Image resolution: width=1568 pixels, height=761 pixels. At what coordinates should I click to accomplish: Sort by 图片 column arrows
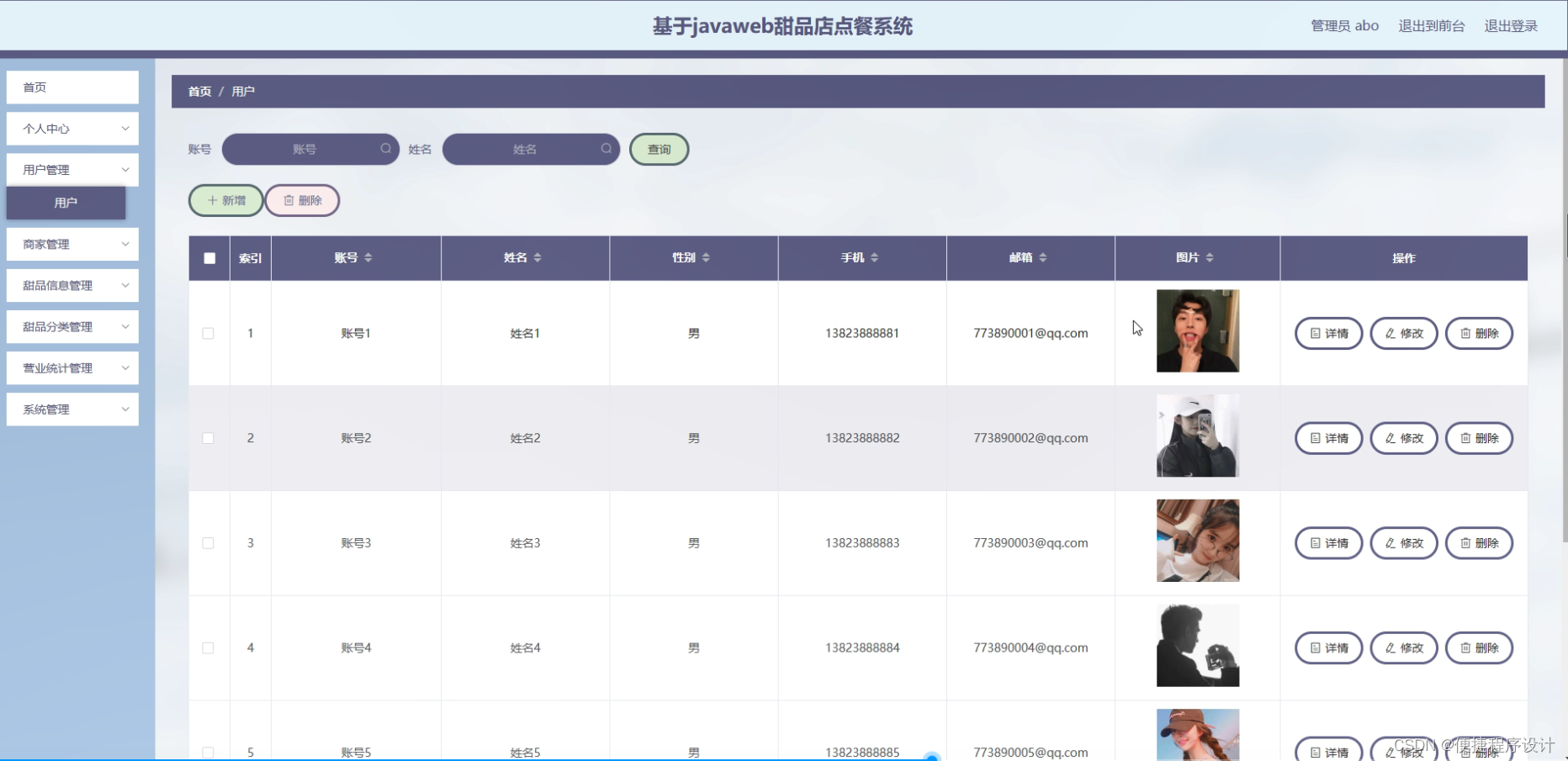pyautogui.click(x=1210, y=257)
